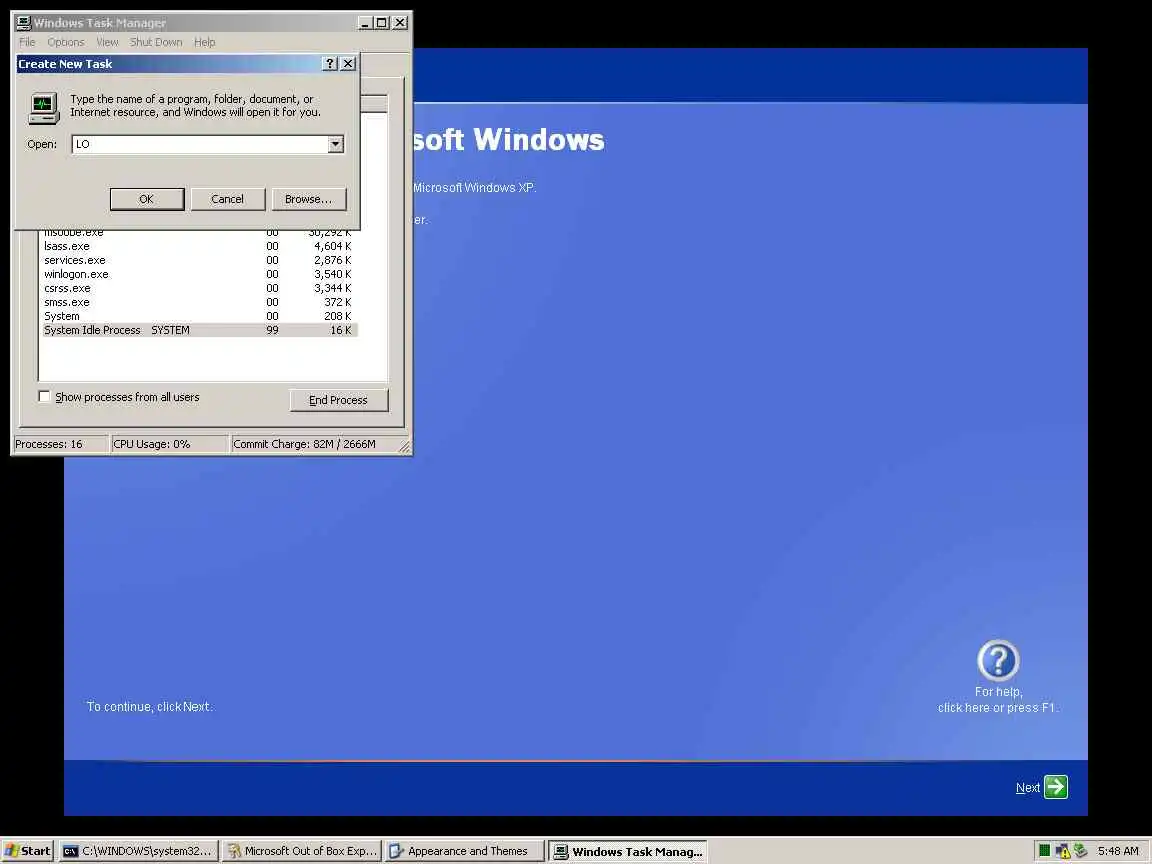The width and height of the screenshot is (1152, 864).
Task: Select the lsass.exe process row
Action: [x=198, y=246]
